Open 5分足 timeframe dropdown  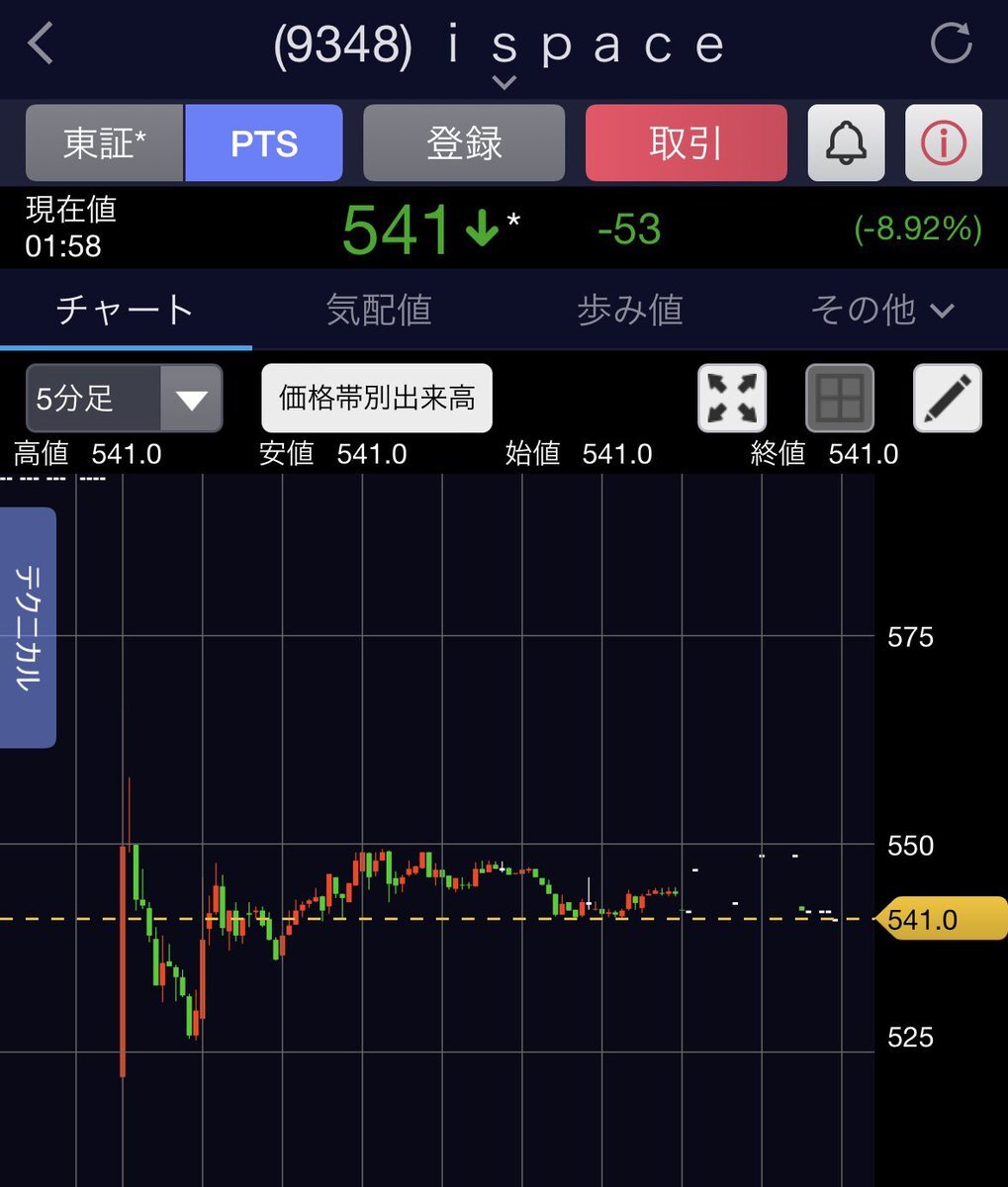(124, 399)
